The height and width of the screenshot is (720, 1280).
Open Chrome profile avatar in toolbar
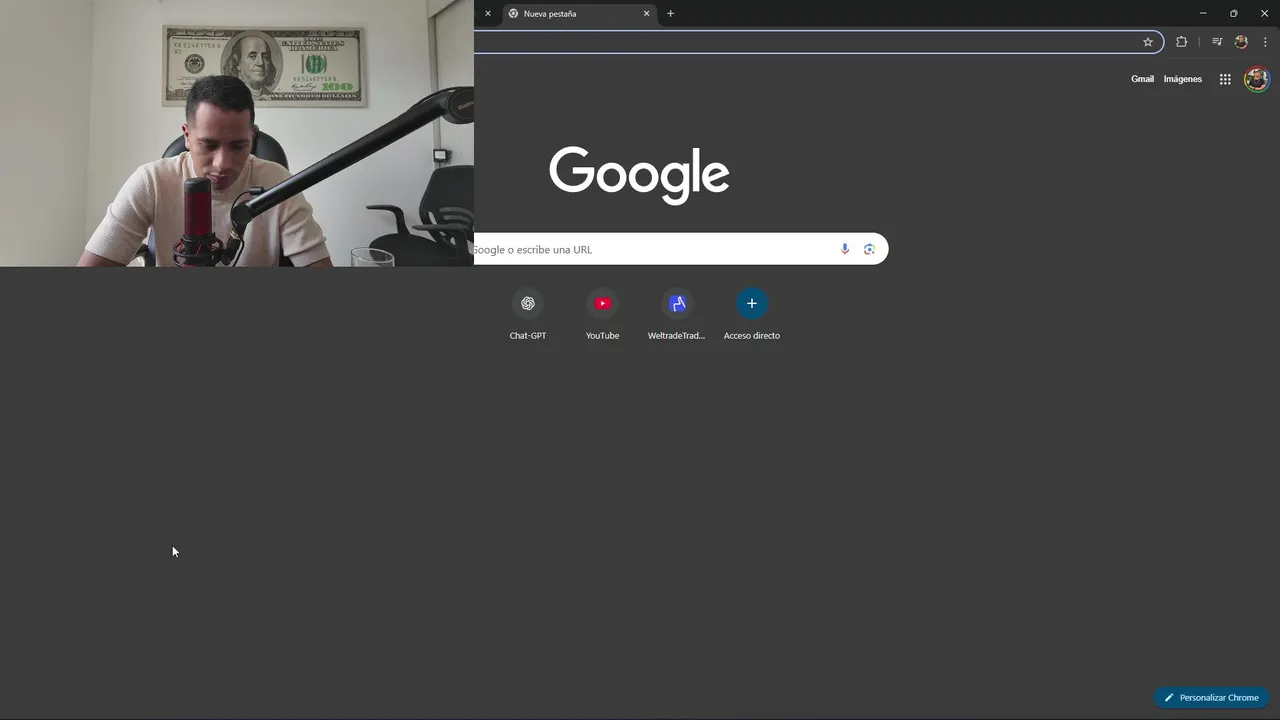[1241, 42]
